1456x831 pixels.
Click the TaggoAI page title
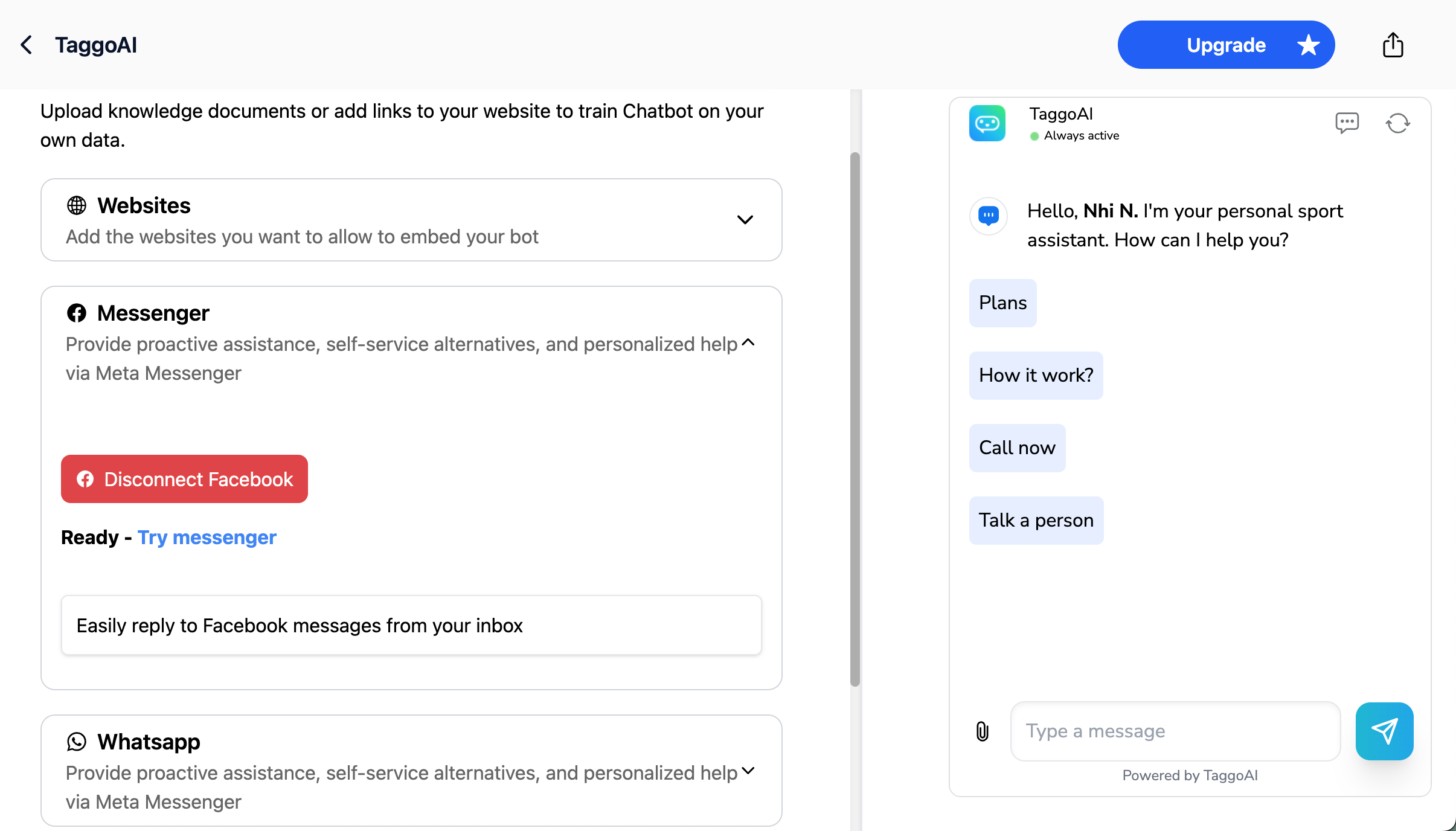click(96, 45)
